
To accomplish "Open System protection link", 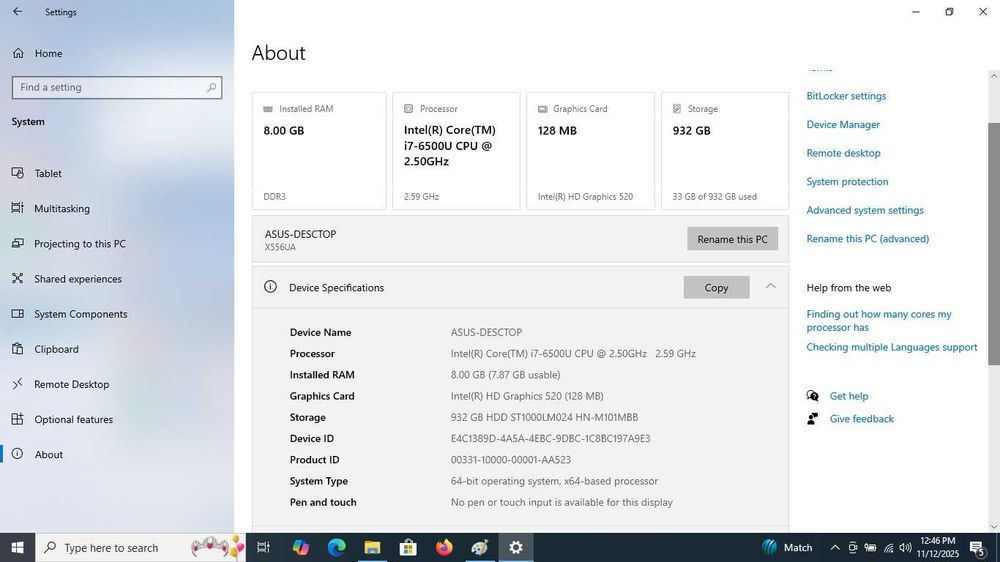I will click(847, 182).
